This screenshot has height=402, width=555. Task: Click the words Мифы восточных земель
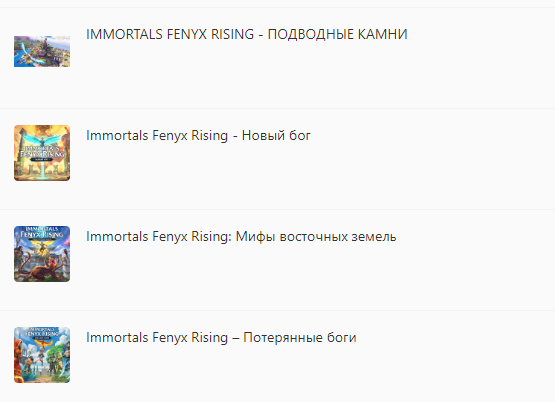tap(316, 237)
